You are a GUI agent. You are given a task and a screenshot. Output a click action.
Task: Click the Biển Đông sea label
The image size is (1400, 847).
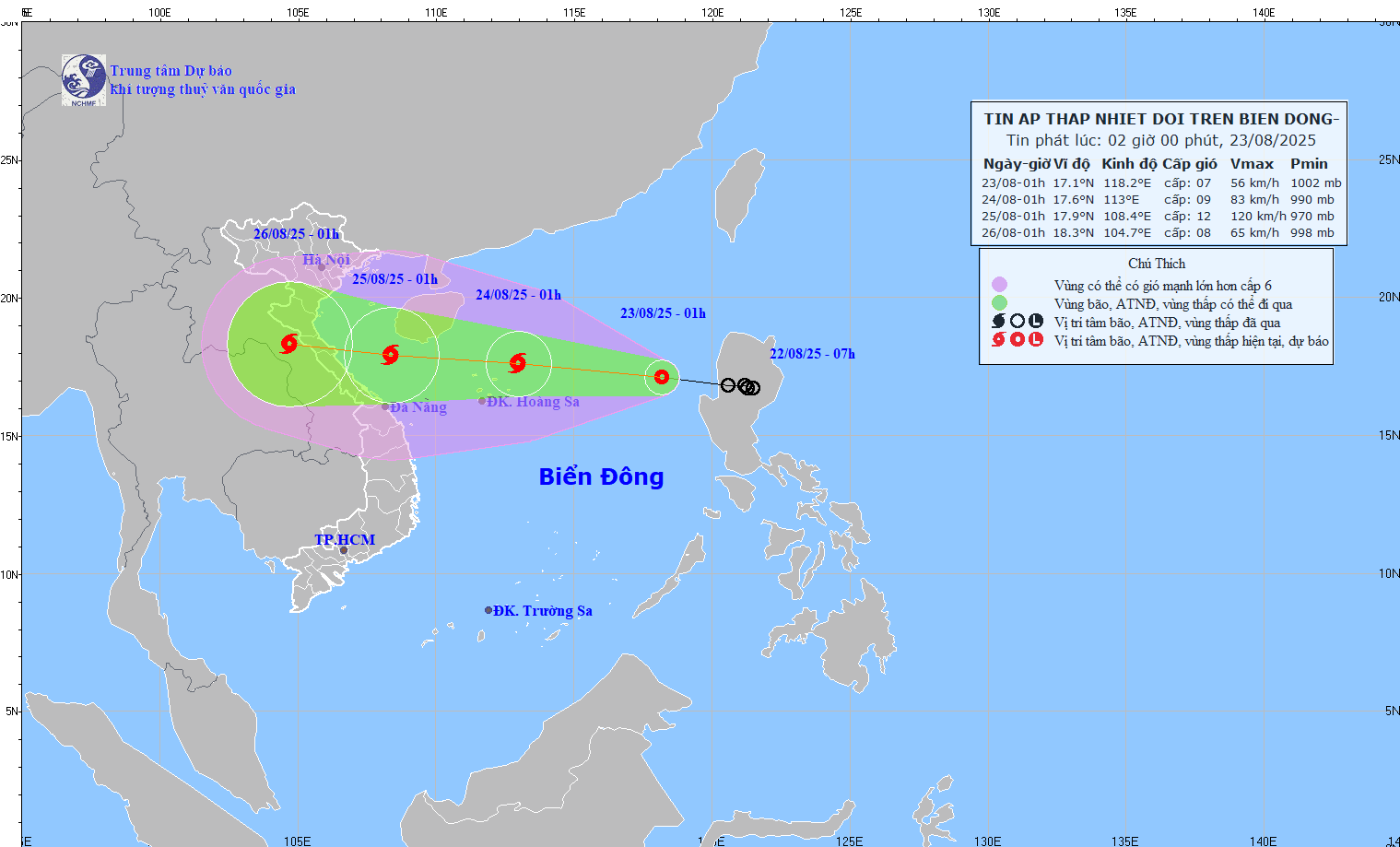pyautogui.click(x=601, y=476)
